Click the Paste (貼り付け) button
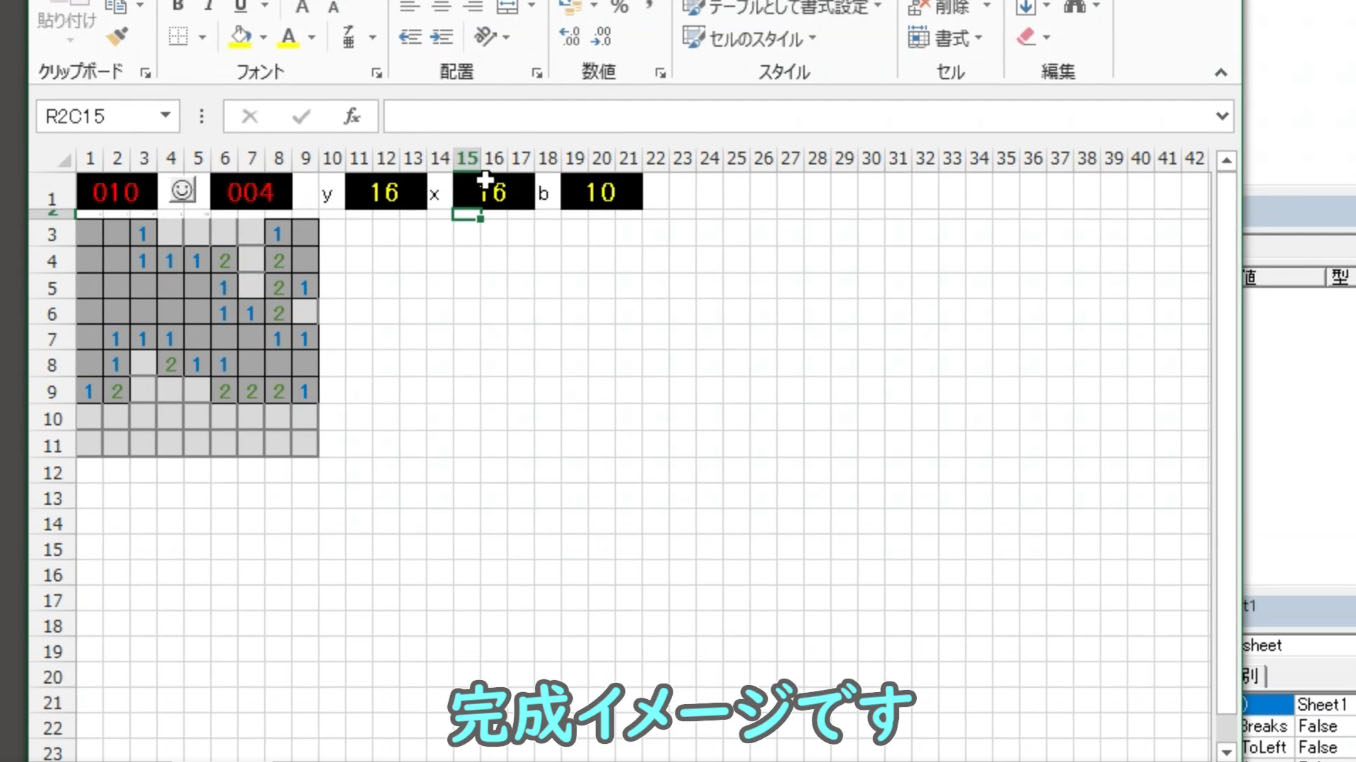1356x762 pixels. 65,22
